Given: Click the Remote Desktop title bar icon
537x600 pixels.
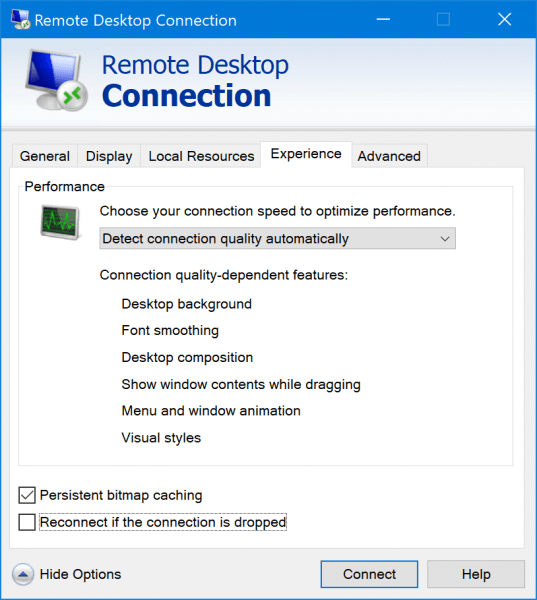Looking at the screenshot, I should [20, 20].
